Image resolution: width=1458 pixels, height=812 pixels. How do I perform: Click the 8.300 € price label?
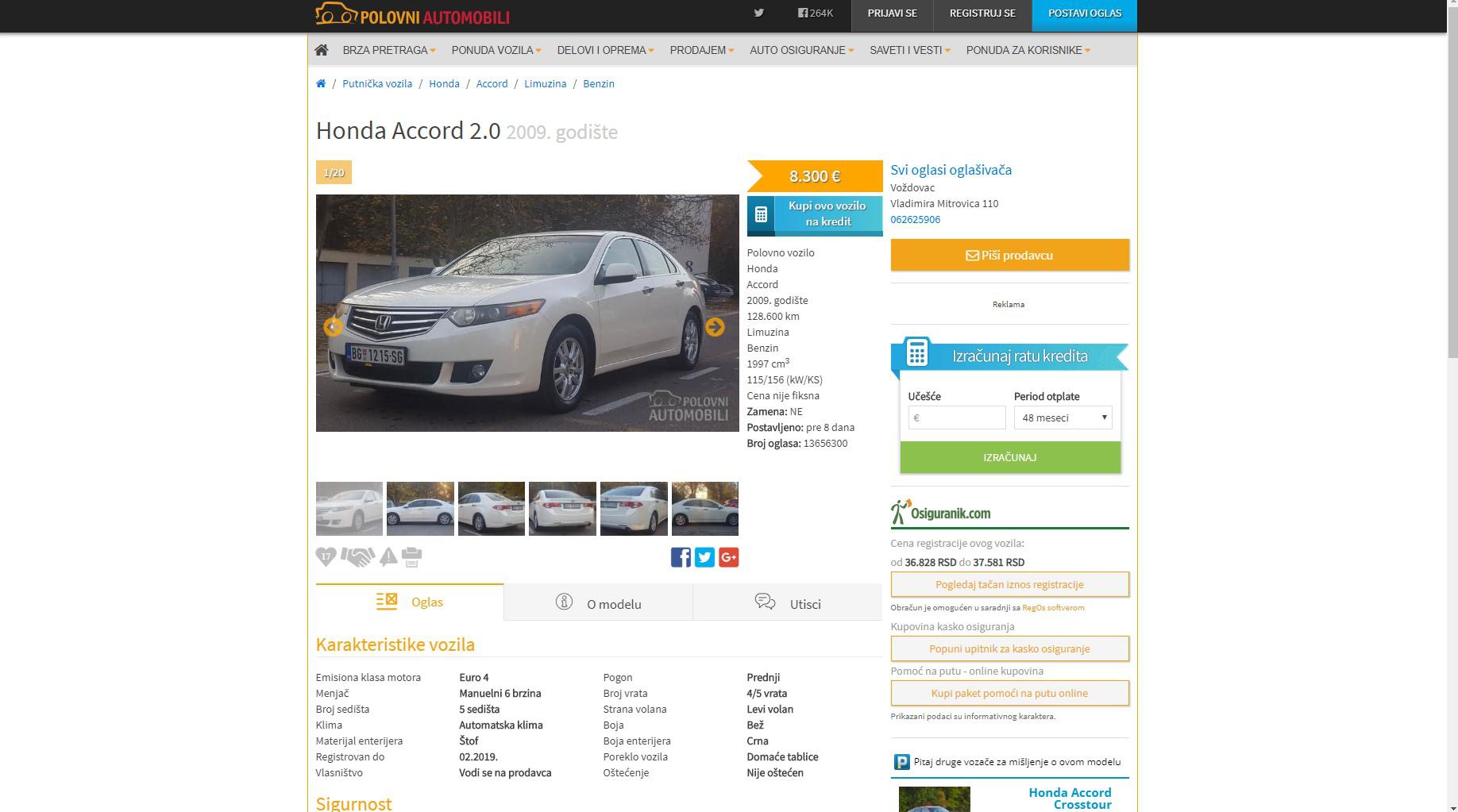[815, 176]
